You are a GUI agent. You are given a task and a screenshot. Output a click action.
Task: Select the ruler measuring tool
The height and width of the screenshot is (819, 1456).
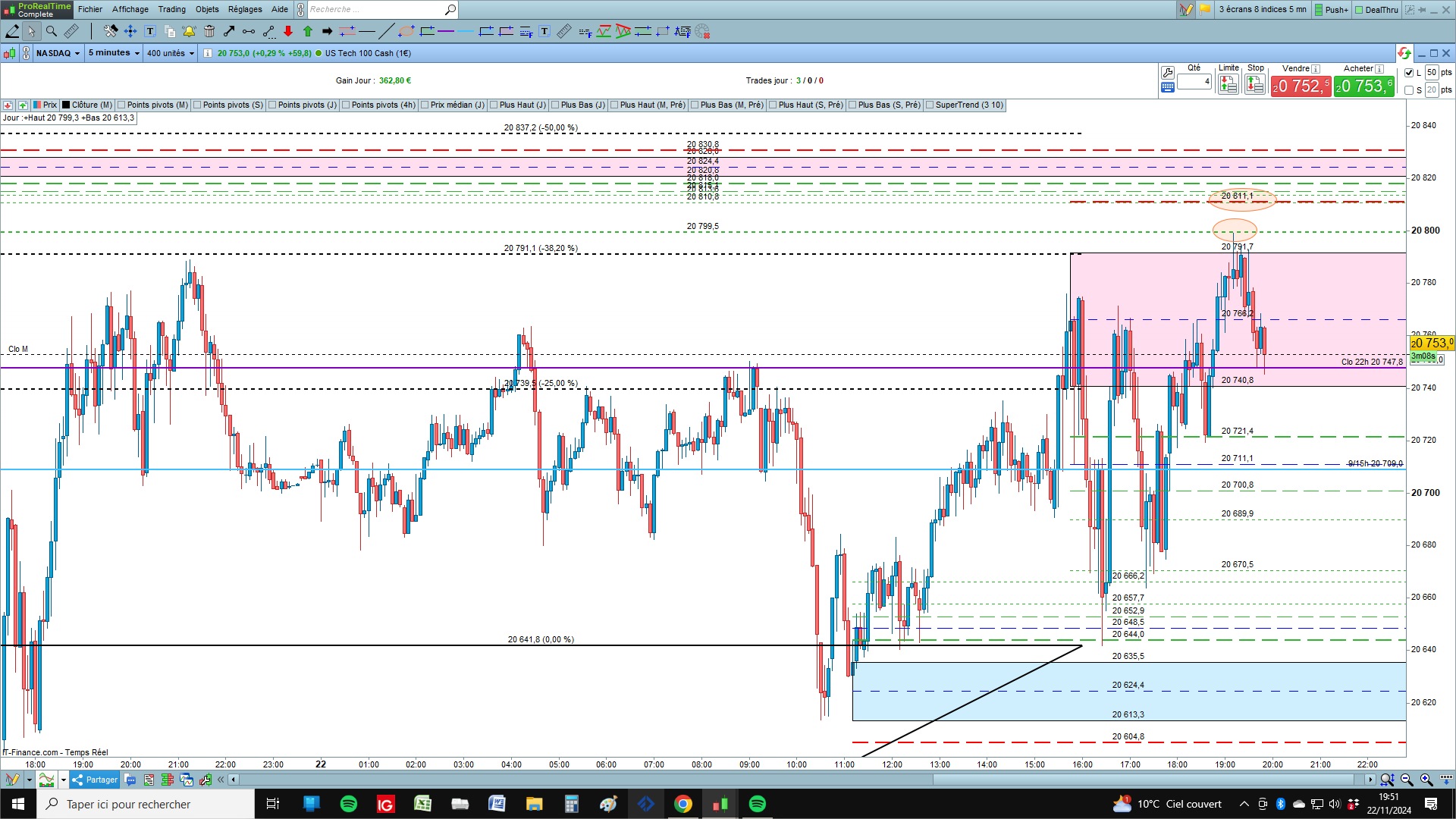coord(71,31)
